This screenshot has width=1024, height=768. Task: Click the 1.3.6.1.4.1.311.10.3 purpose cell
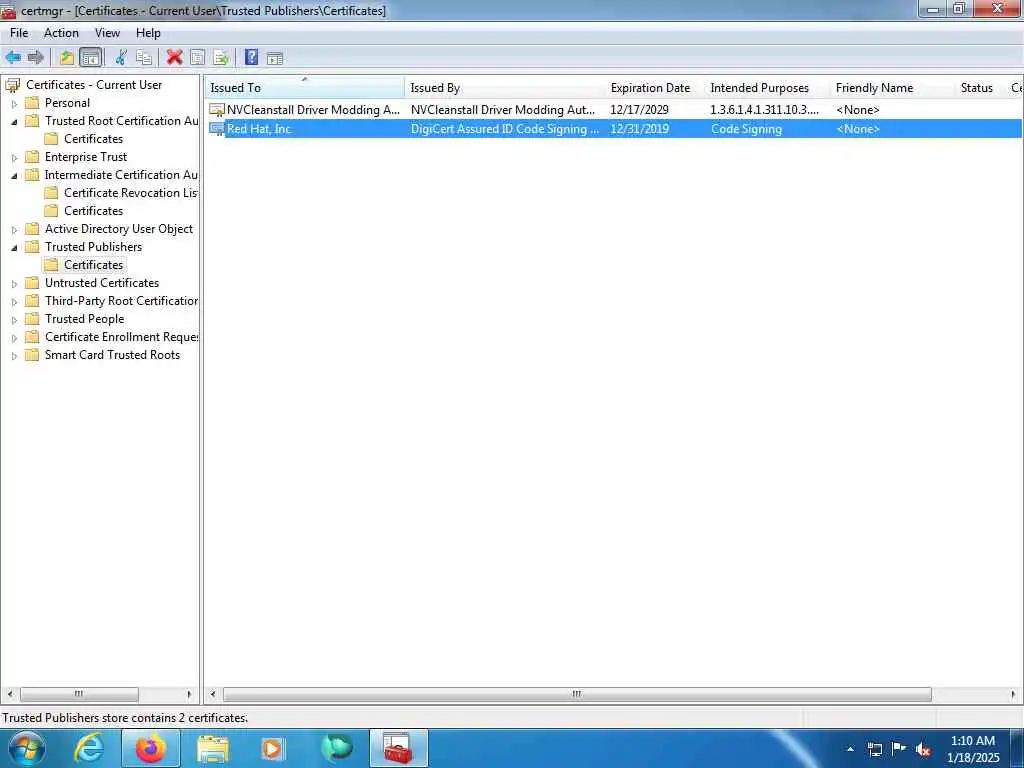click(x=764, y=110)
